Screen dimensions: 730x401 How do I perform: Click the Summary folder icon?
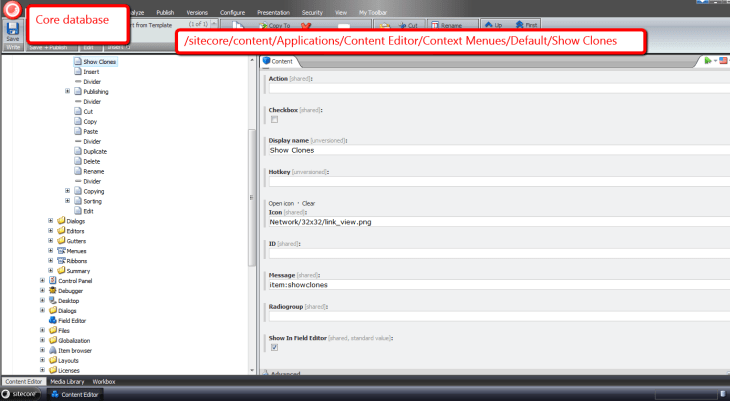tap(61, 271)
